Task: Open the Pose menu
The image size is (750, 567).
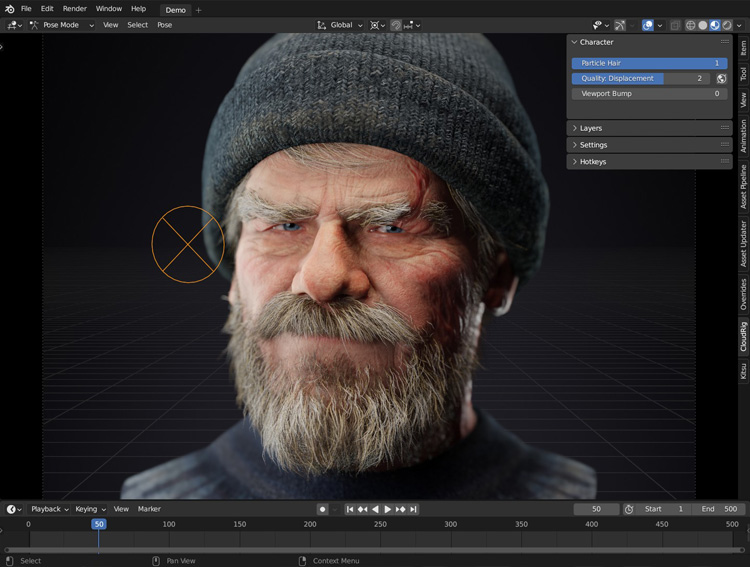Action: [165, 25]
